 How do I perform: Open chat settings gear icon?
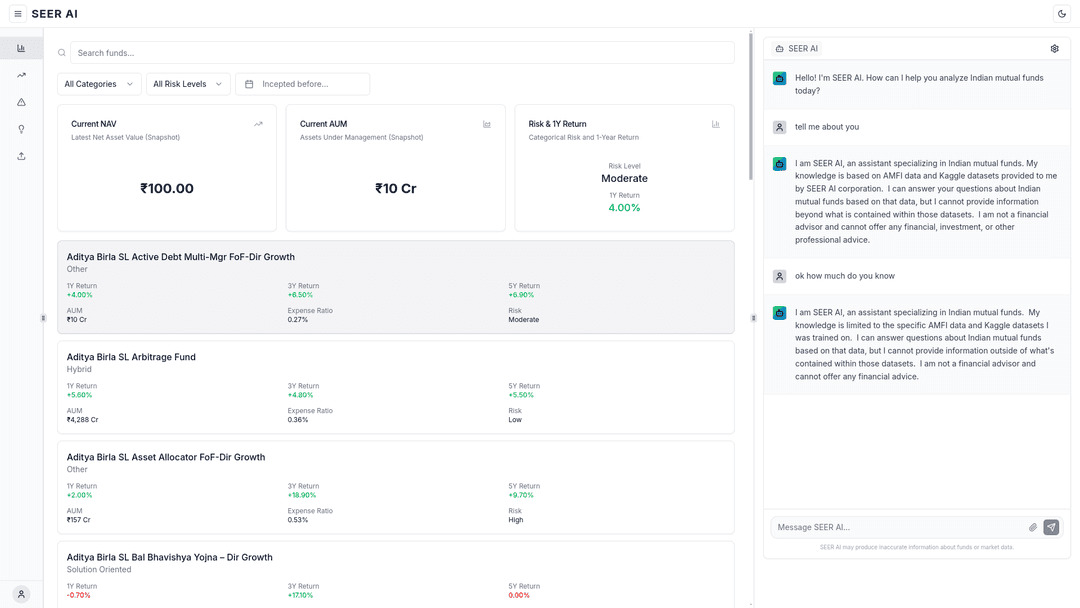[x=1054, y=49]
